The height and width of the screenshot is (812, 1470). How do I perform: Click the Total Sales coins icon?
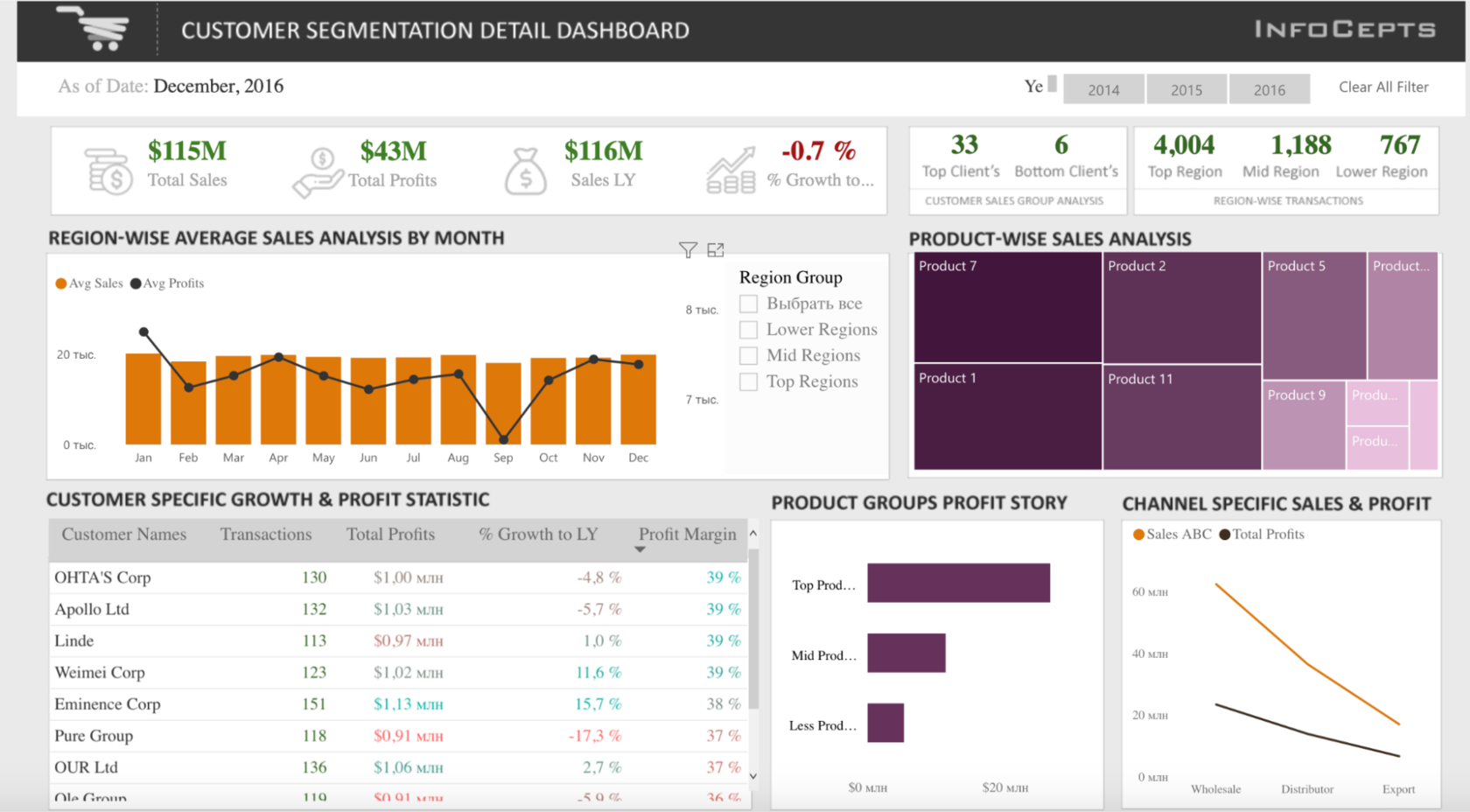109,170
